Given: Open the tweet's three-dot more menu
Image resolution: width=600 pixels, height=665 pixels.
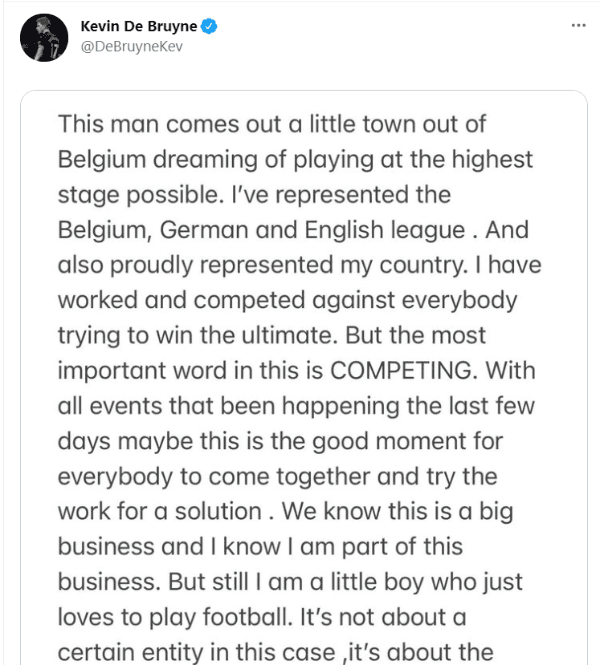Looking at the screenshot, I should pyautogui.click(x=578, y=25).
